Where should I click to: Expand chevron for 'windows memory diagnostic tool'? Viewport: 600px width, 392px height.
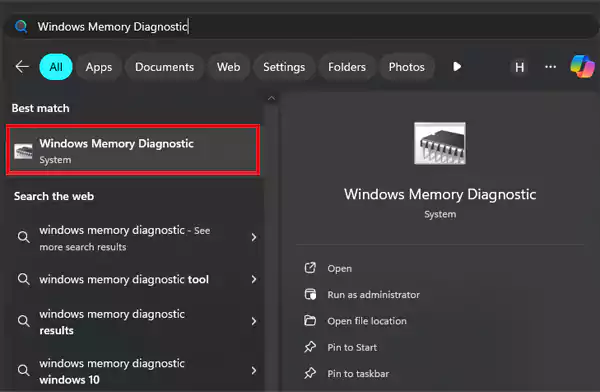(x=254, y=279)
